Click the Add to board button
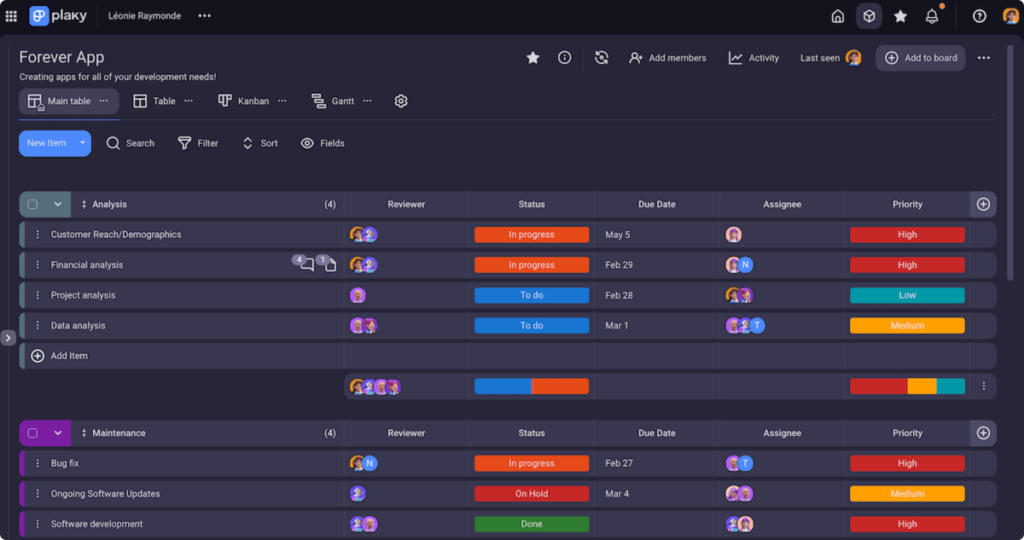The height and width of the screenshot is (540, 1024). (921, 58)
